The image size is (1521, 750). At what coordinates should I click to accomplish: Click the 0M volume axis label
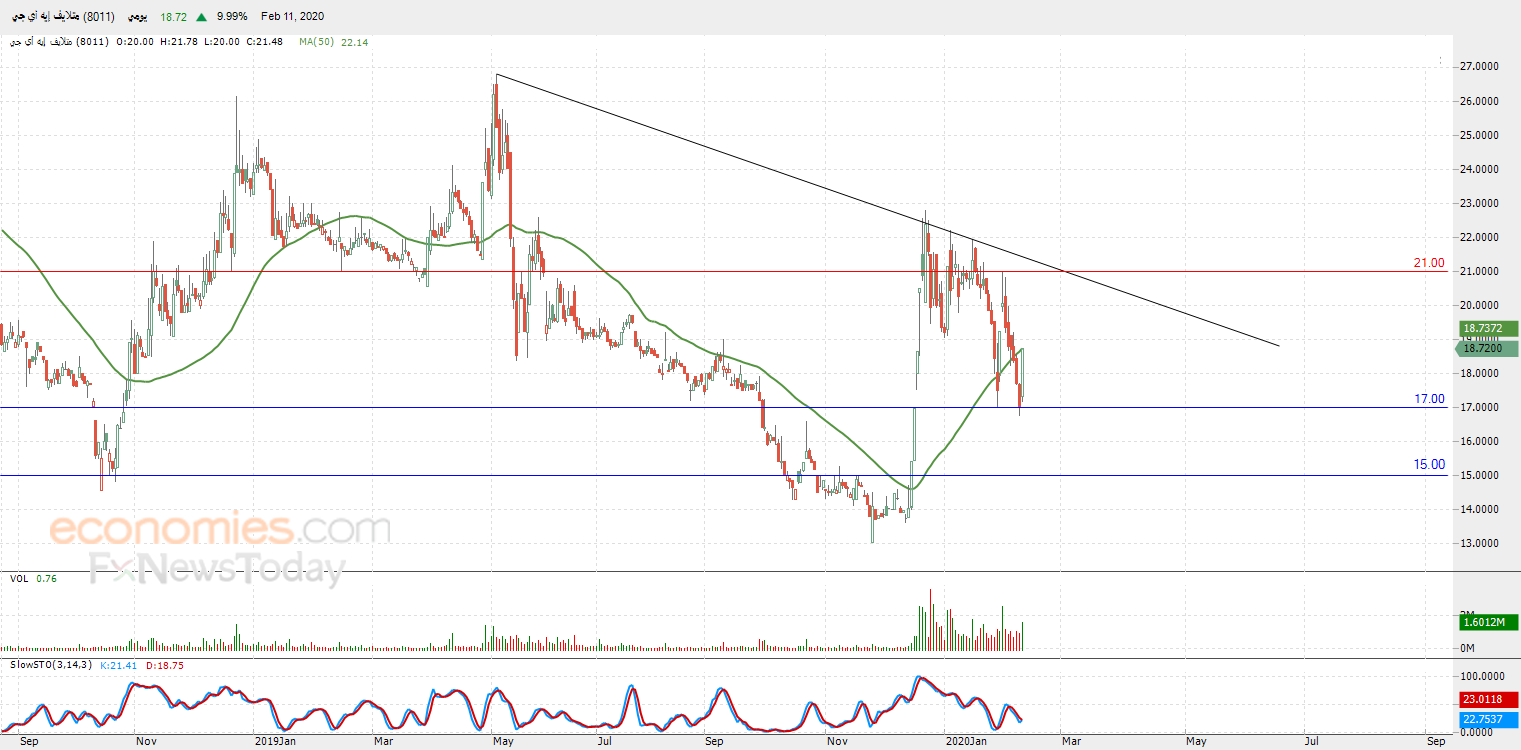coord(1468,648)
